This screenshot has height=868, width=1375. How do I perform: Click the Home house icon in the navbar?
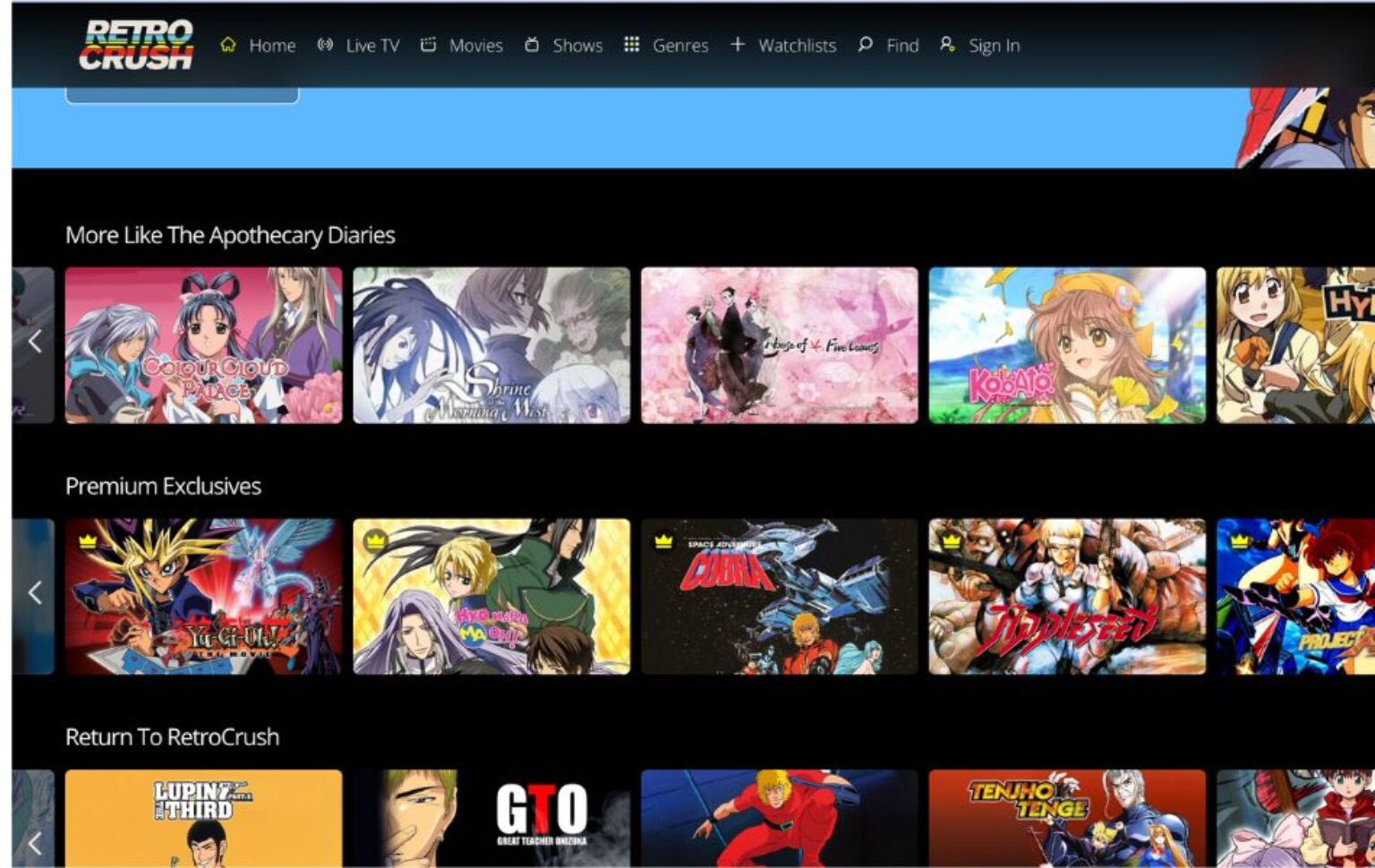[x=229, y=43]
